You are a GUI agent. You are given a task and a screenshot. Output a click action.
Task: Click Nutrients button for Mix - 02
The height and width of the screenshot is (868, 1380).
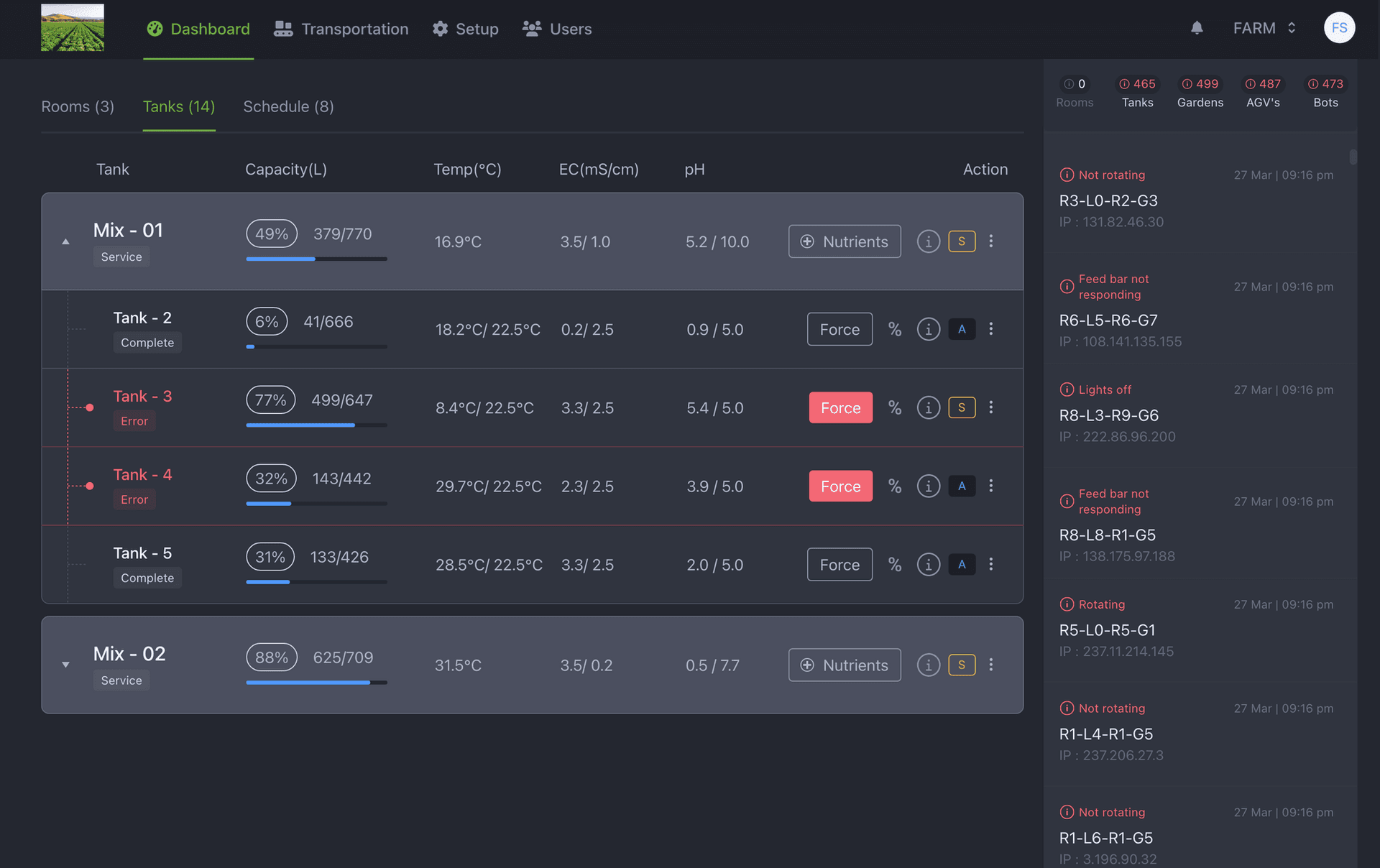pos(845,665)
